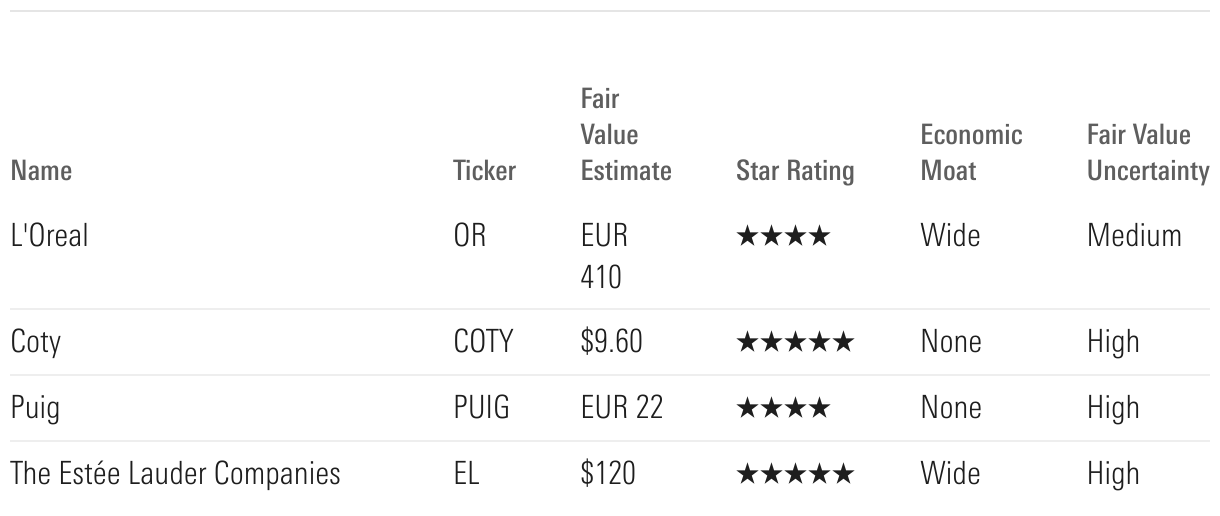The width and height of the screenshot is (1220, 516).
Task: Click the $9.60 fair value for Coty
Action: [x=611, y=342]
